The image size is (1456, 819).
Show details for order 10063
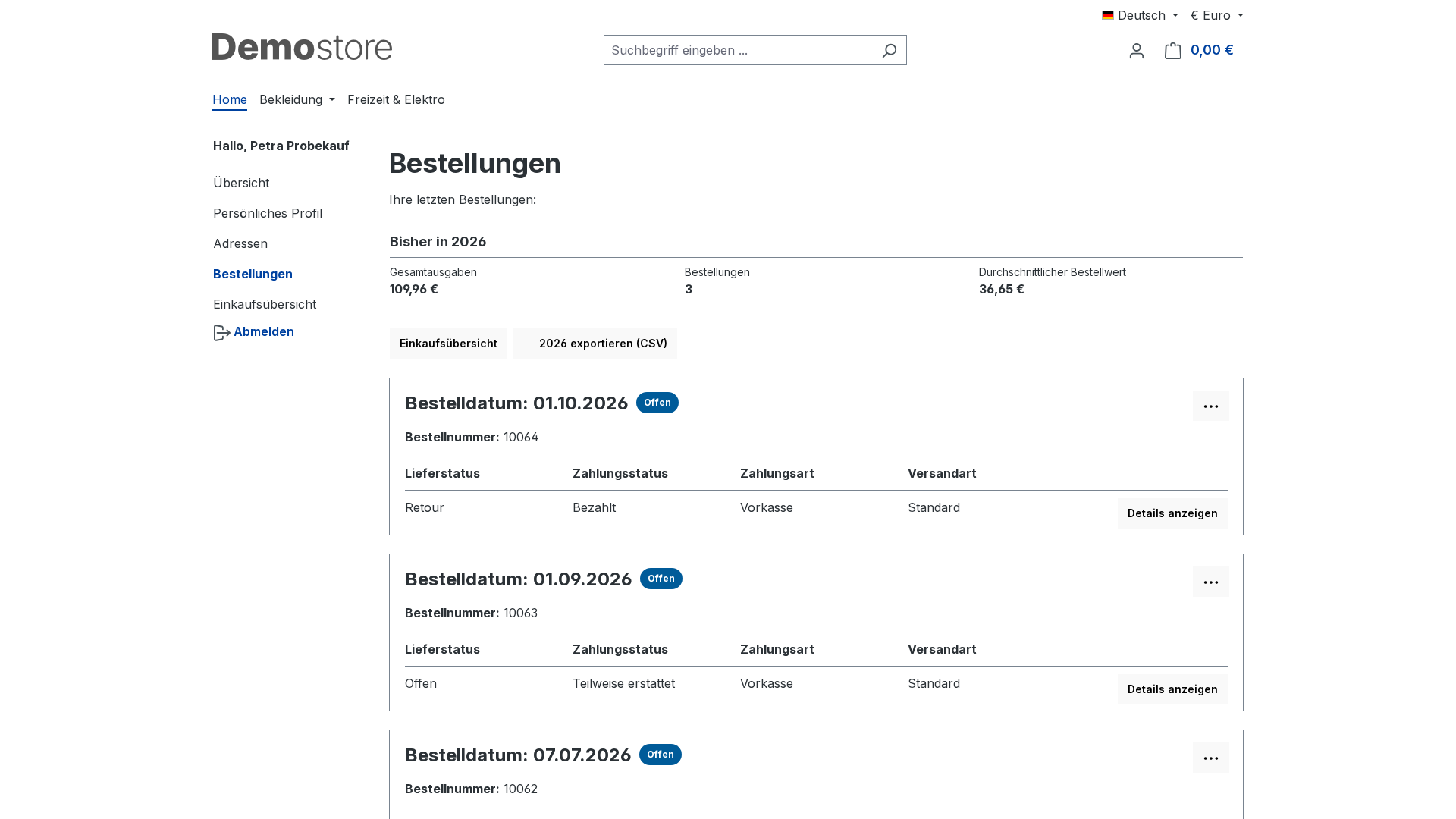click(x=1172, y=689)
